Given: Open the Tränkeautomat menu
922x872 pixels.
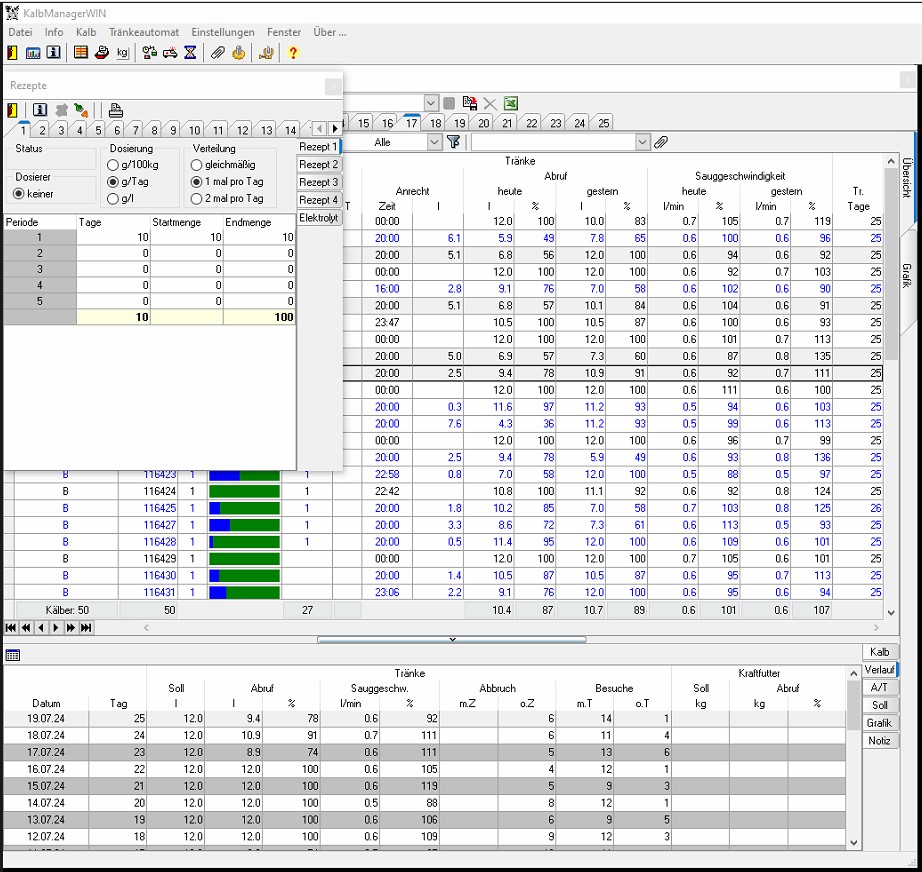Looking at the screenshot, I should (x=143, y=32).
